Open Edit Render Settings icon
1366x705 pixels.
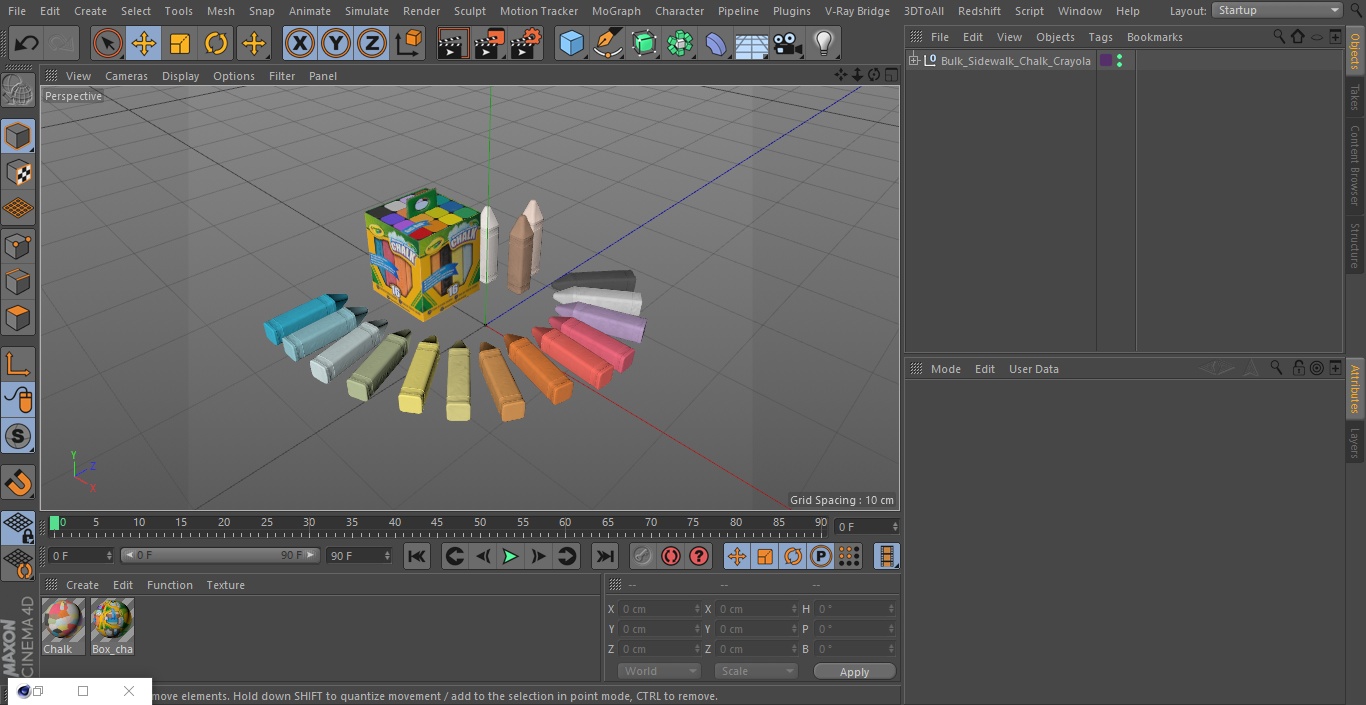(x=526, y=43)
